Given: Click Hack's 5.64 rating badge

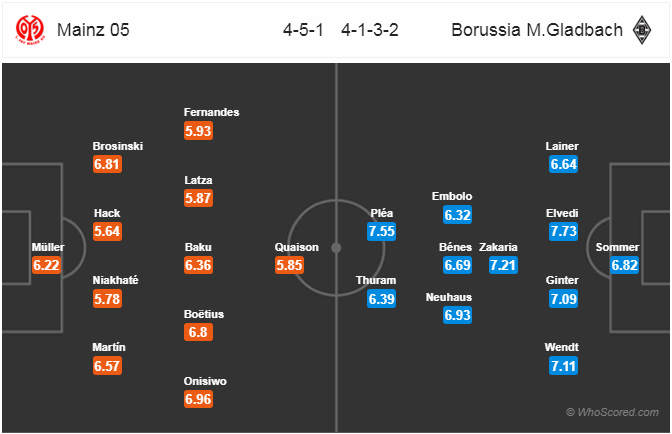Looking at the screenshot, I should (107, 231).
